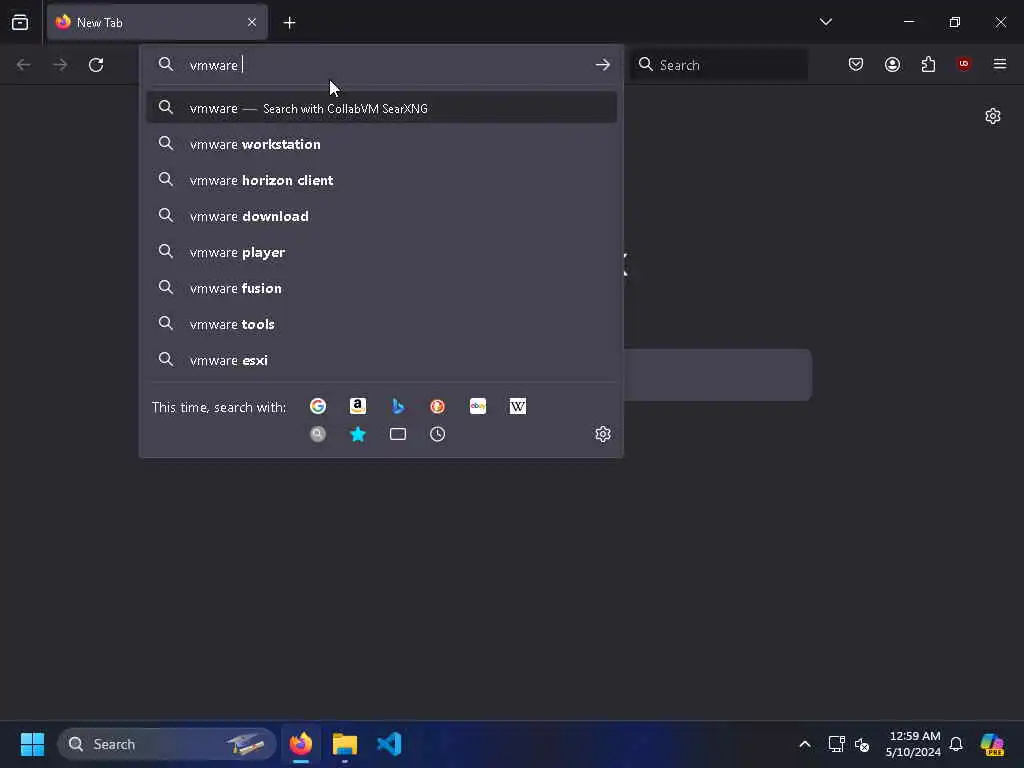
Task: Open uBlock Origin extension popup
Action: click(x=964, y=64)
